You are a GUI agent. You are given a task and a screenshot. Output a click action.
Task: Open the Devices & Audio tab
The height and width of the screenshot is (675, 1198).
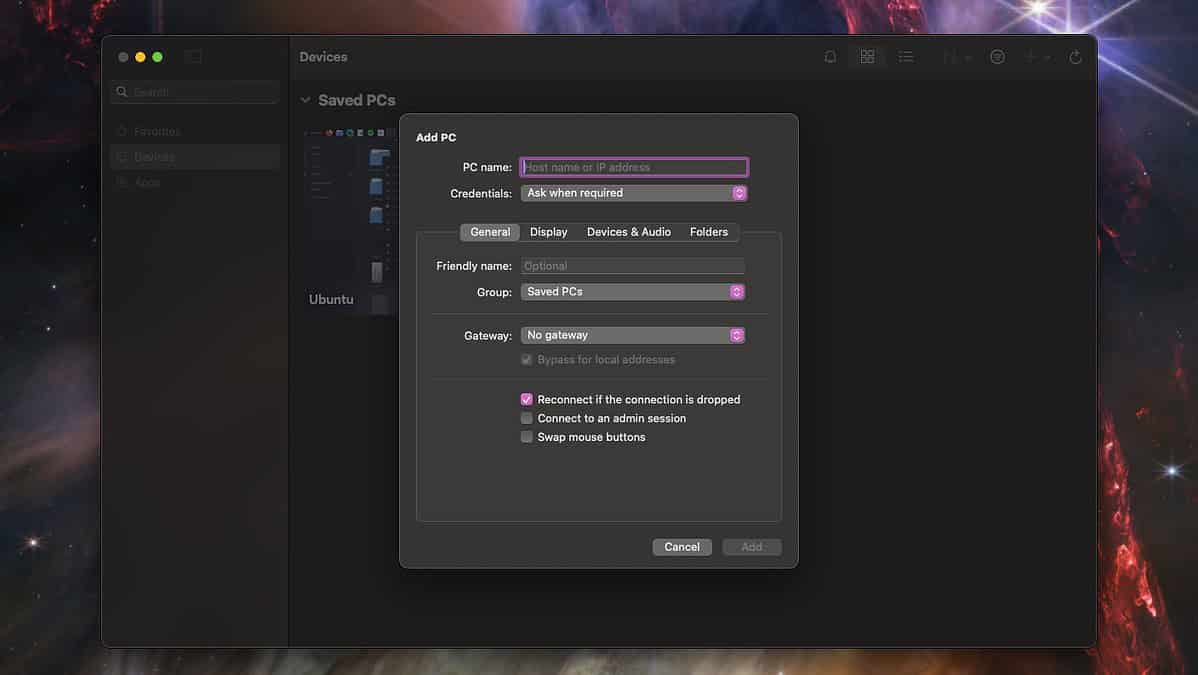point(628,231)
